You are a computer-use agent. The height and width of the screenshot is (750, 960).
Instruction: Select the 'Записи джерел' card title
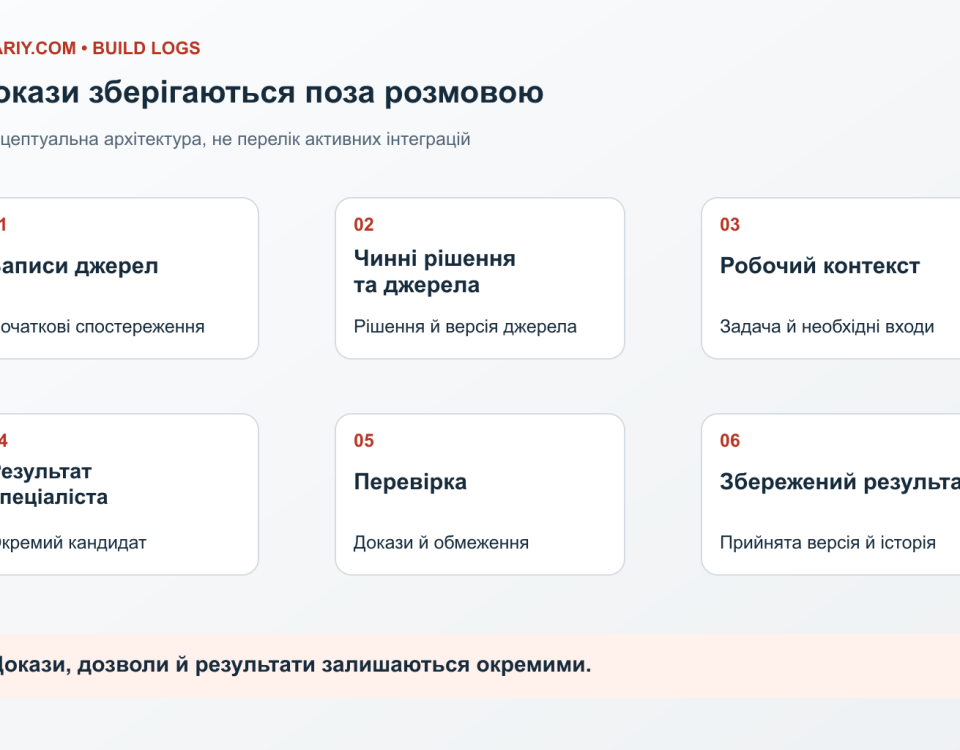(x=78, y=266)
